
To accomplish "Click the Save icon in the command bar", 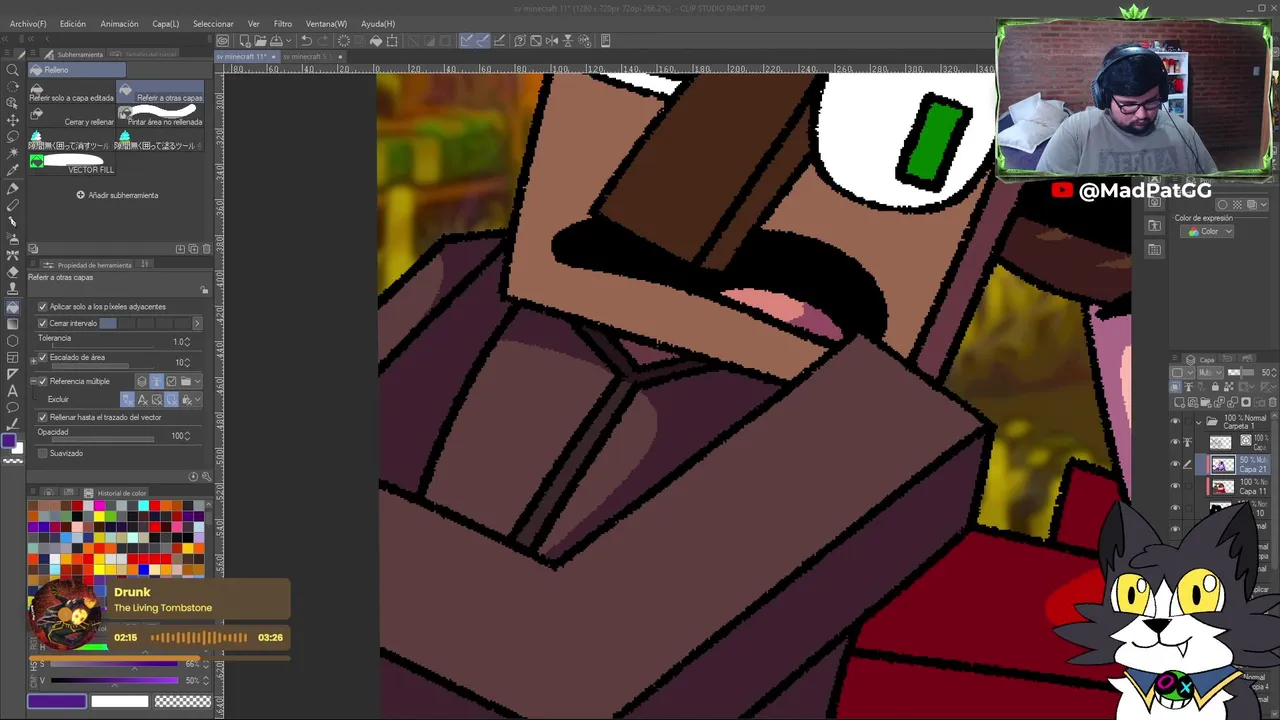I will [277, 41].
